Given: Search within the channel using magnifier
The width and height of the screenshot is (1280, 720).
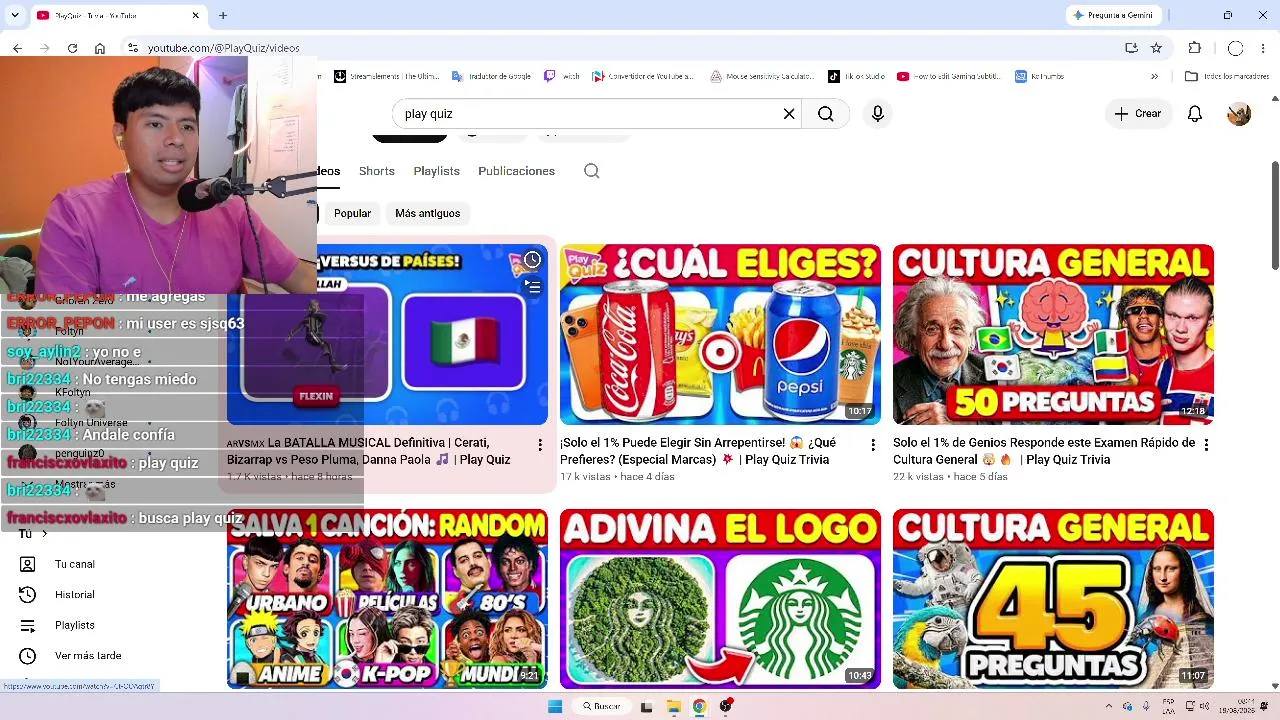Looking at the screenshot, I should tap(592, 171).
